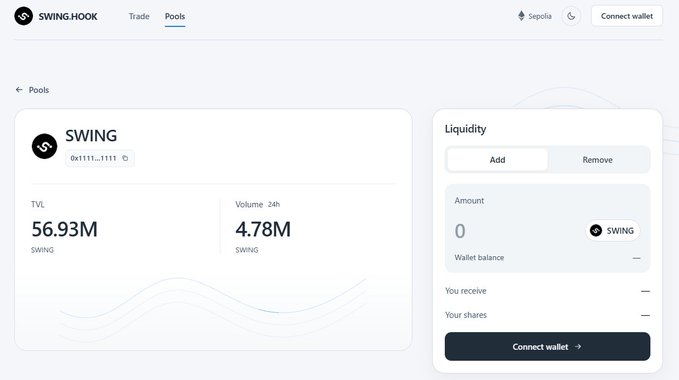The width and height of the screenshot is (679, 380).
Task: Toggle dark mode with the moon icon
Action: pos(571,16)
